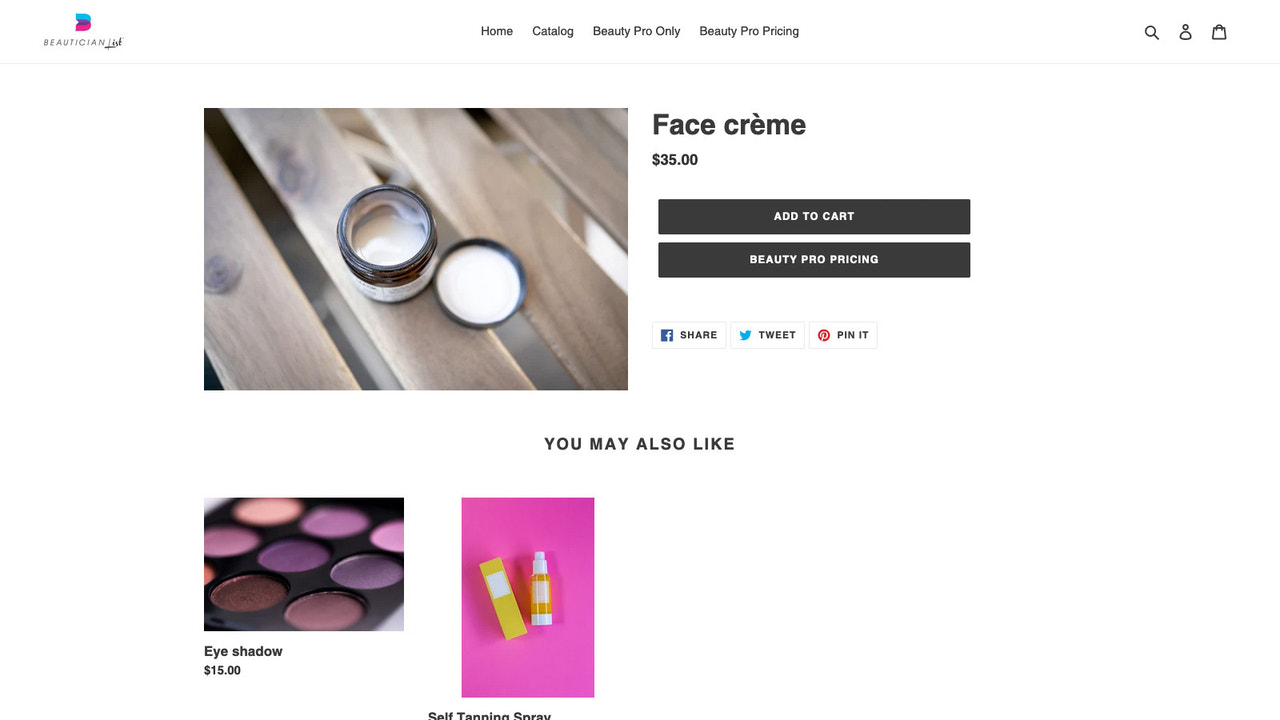
Task: Click the Face crème product photo
Action: (x=415, y=248)
